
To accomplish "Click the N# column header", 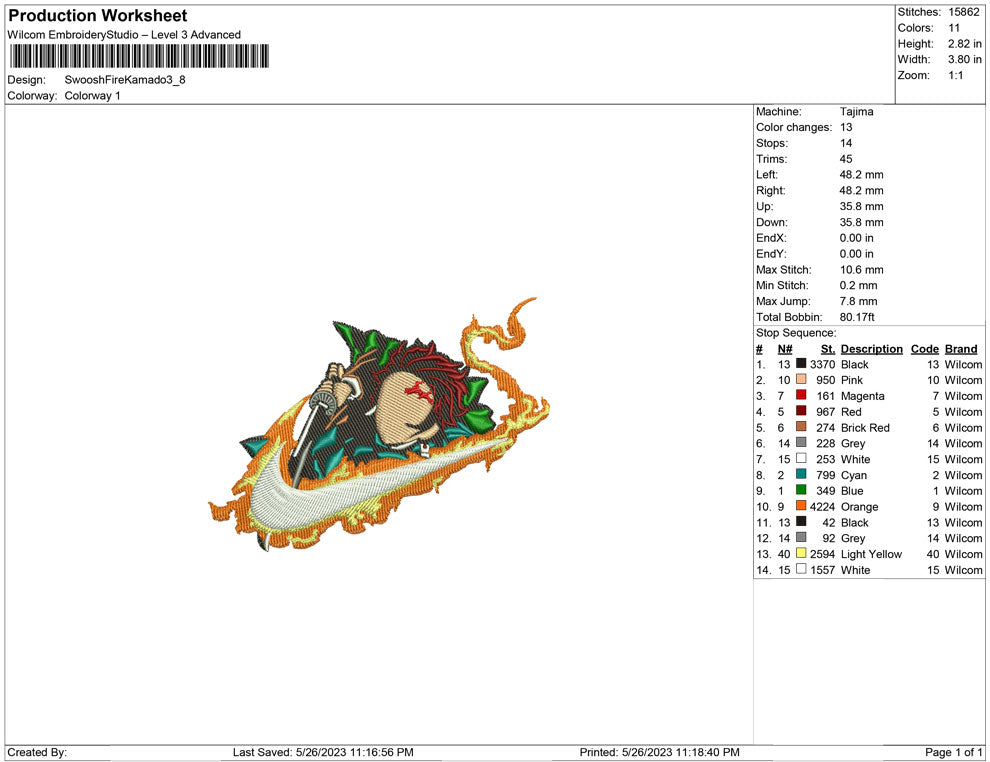I will (x=785, y=348).
